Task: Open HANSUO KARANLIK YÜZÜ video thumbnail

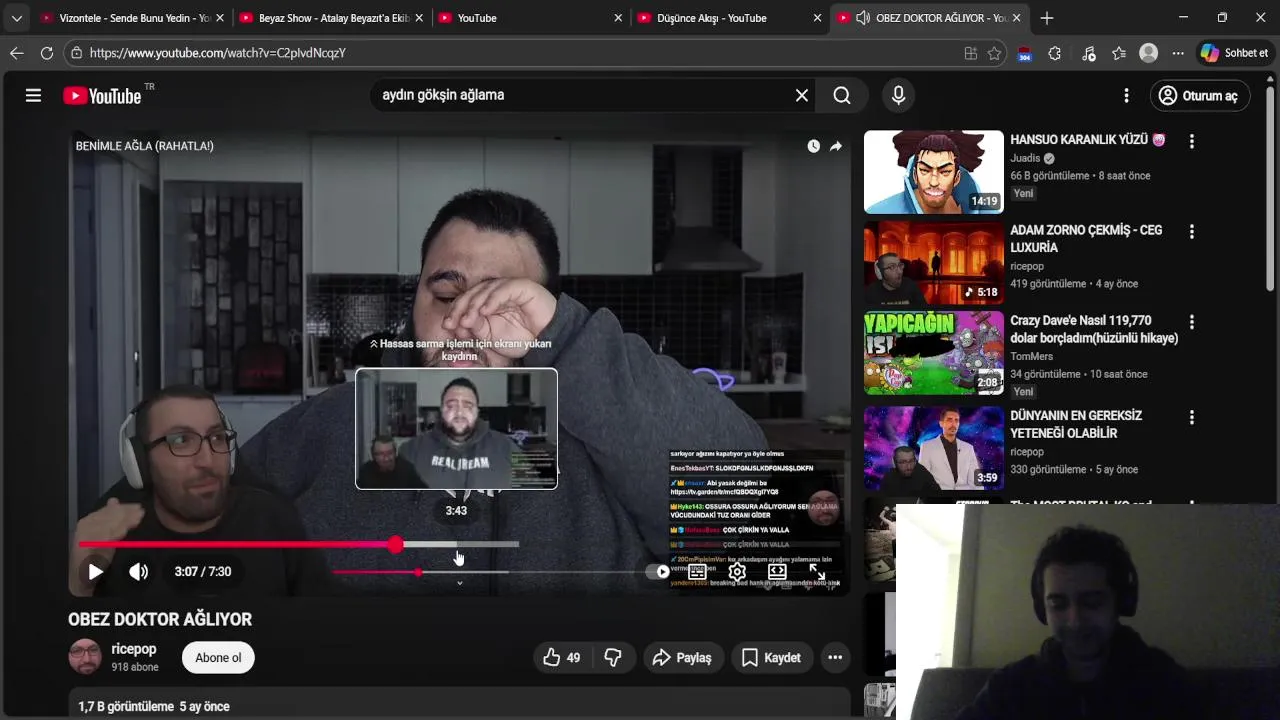Action: click(934, 172)
